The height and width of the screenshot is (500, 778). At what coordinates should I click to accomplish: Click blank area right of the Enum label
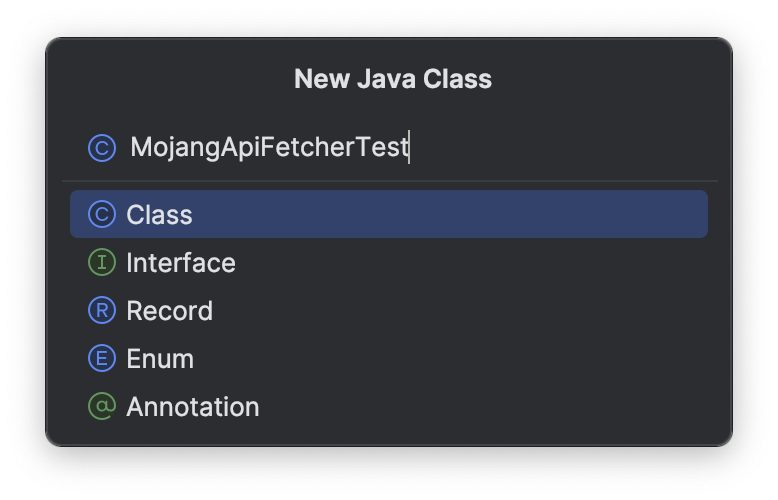coord(500,359)
